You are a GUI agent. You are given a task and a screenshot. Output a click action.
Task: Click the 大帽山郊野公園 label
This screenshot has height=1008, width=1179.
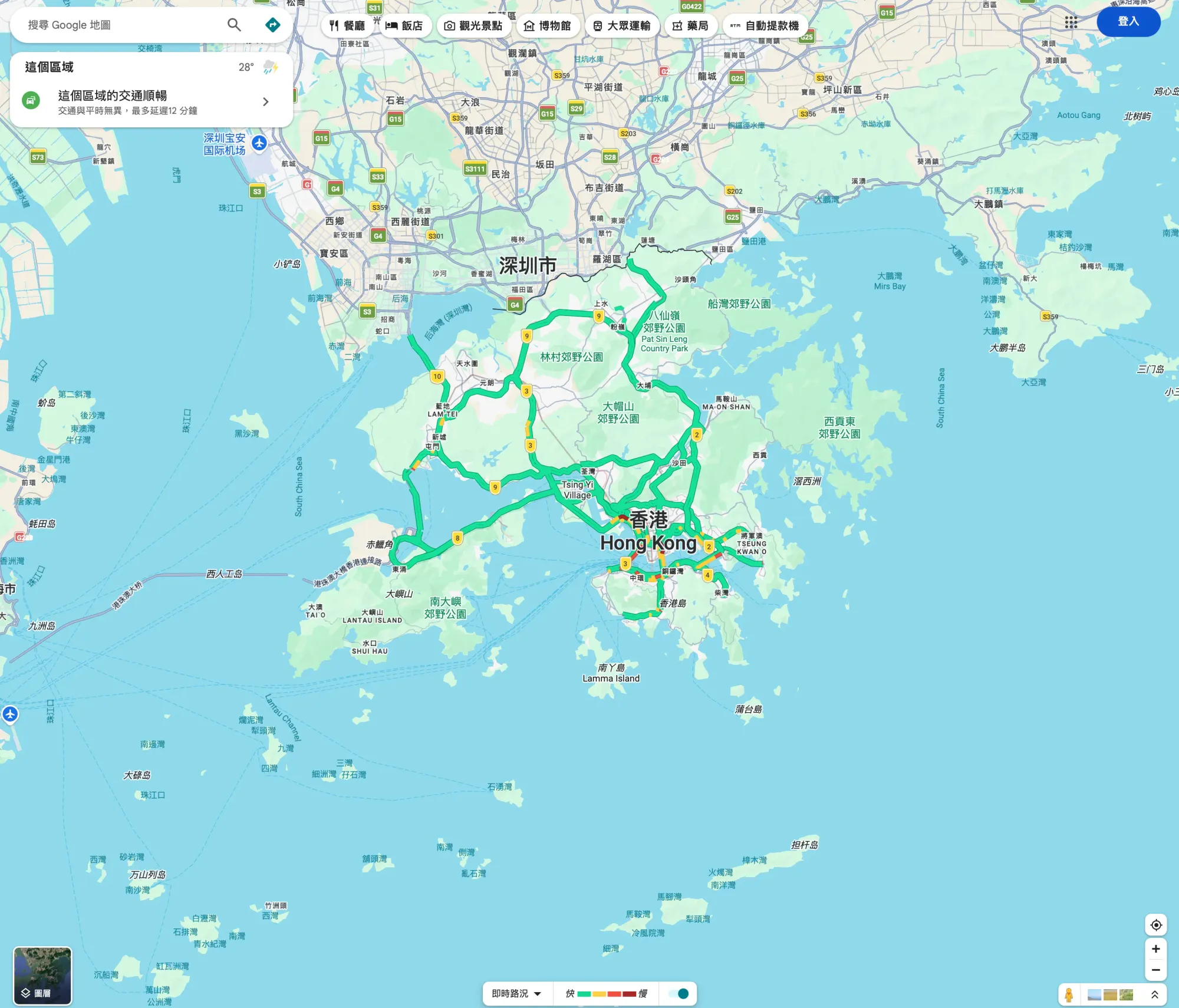click(x=618, y=413)
